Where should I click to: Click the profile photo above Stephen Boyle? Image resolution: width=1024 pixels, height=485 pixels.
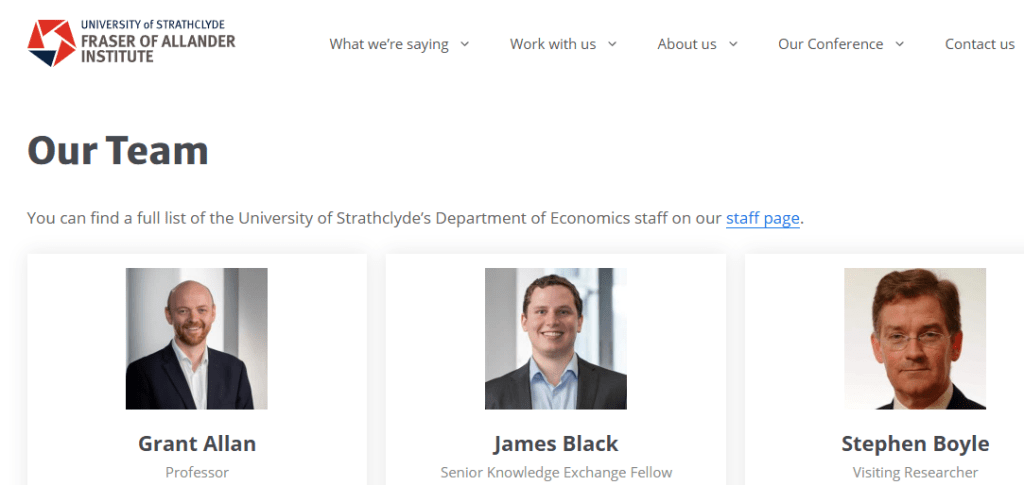pos(915,338)
